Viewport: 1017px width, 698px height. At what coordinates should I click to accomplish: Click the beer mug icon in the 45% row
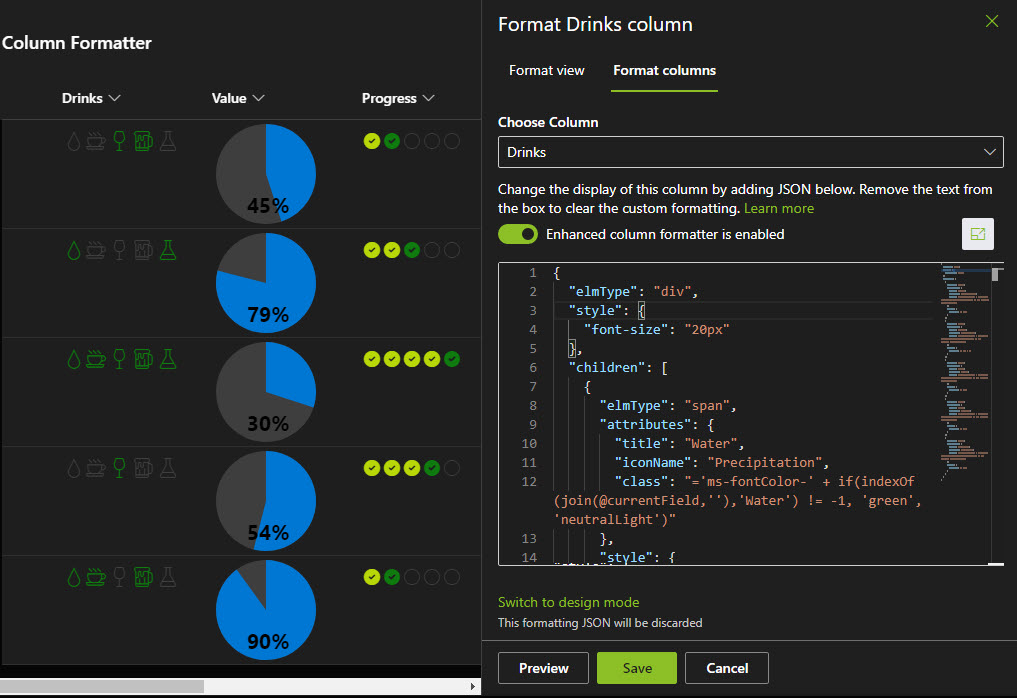(143, 141)
